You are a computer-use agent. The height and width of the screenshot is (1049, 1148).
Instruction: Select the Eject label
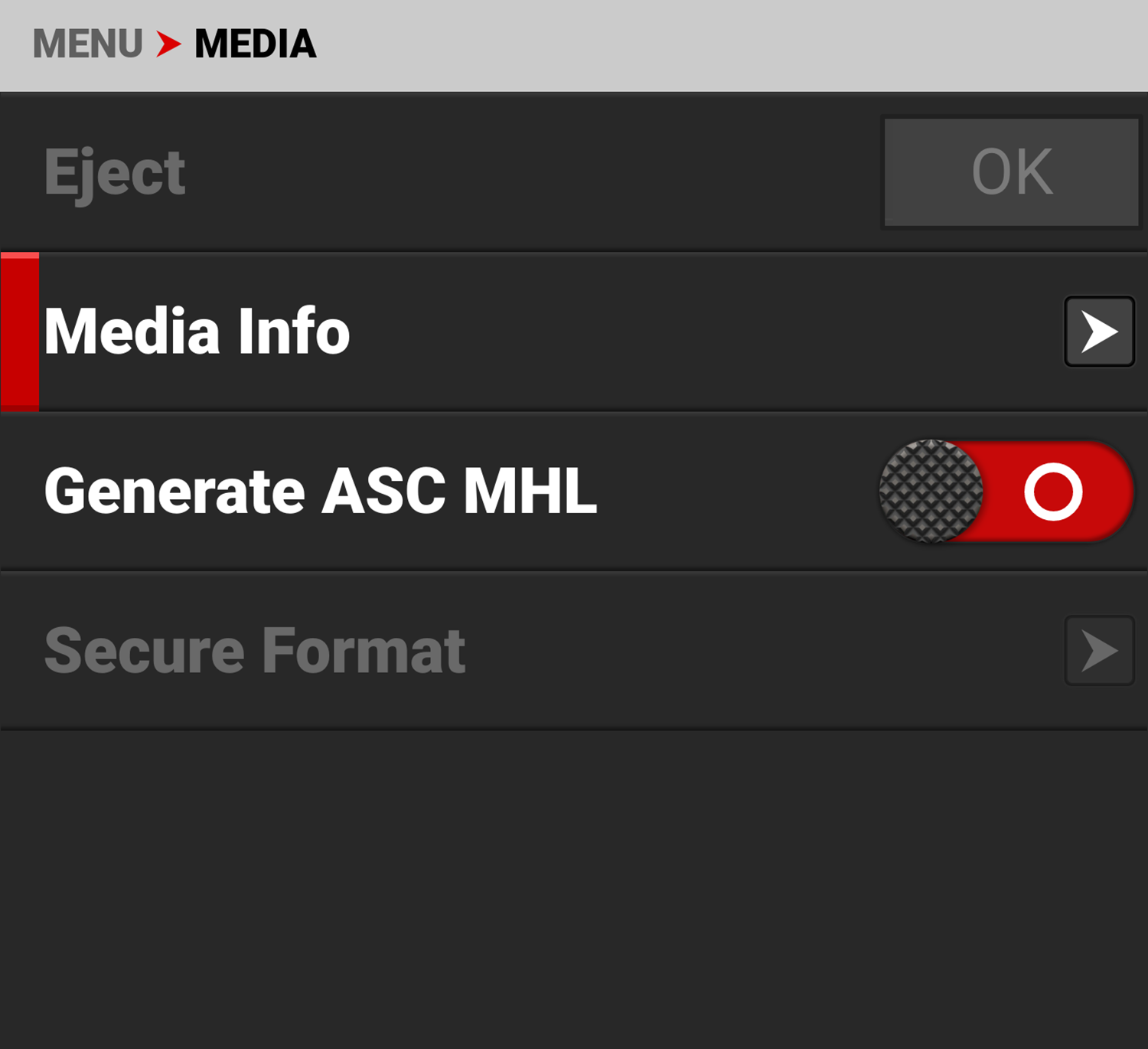point(115,172)
